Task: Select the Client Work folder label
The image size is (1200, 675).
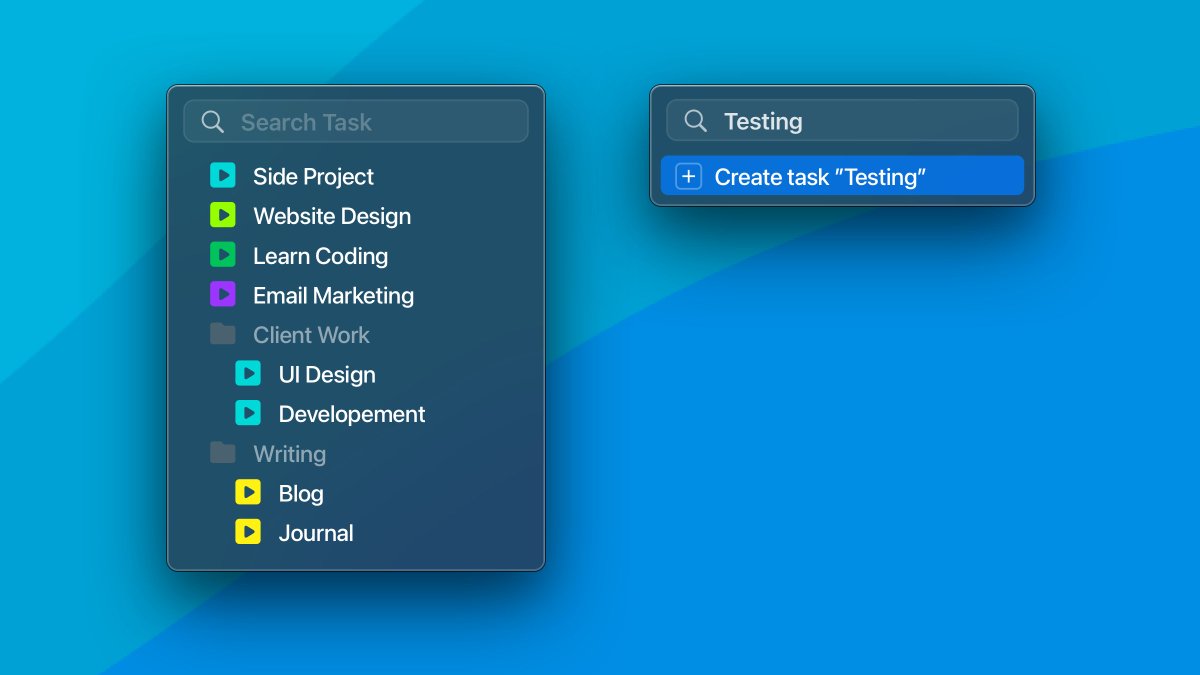Action: tap(311, 335)
